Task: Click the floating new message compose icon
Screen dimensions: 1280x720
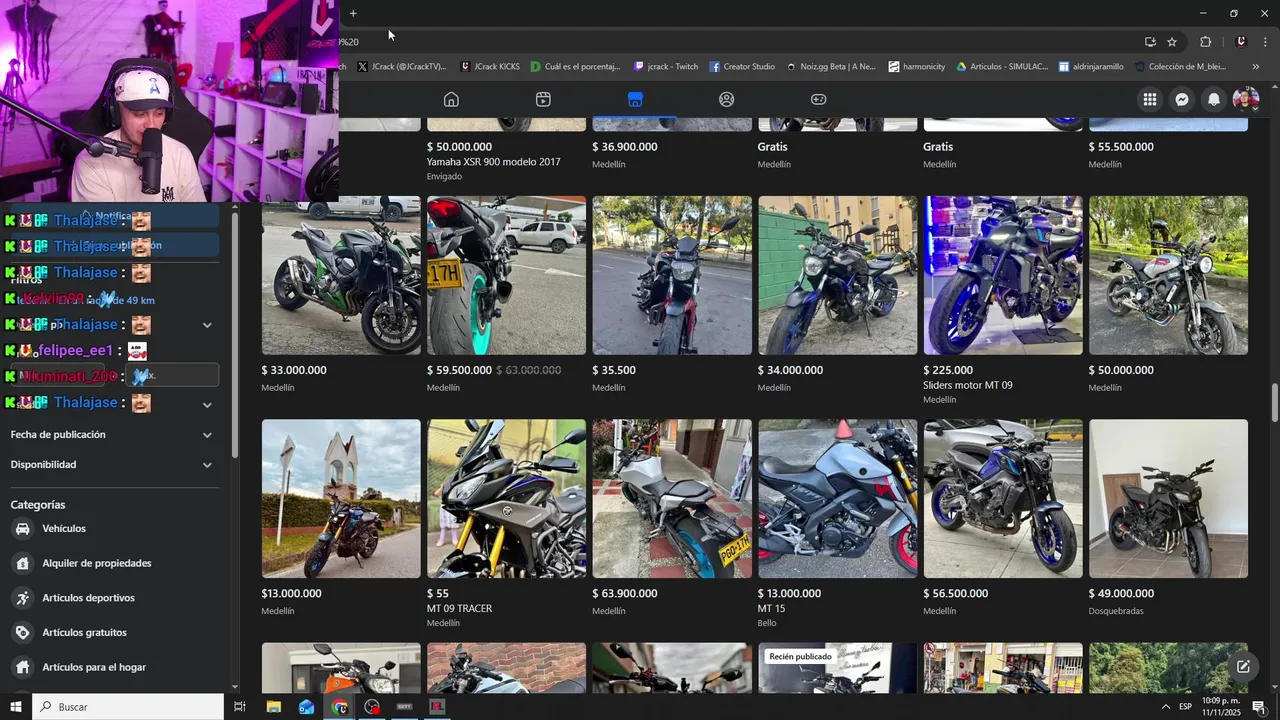Action: (x=1243, y=667)
